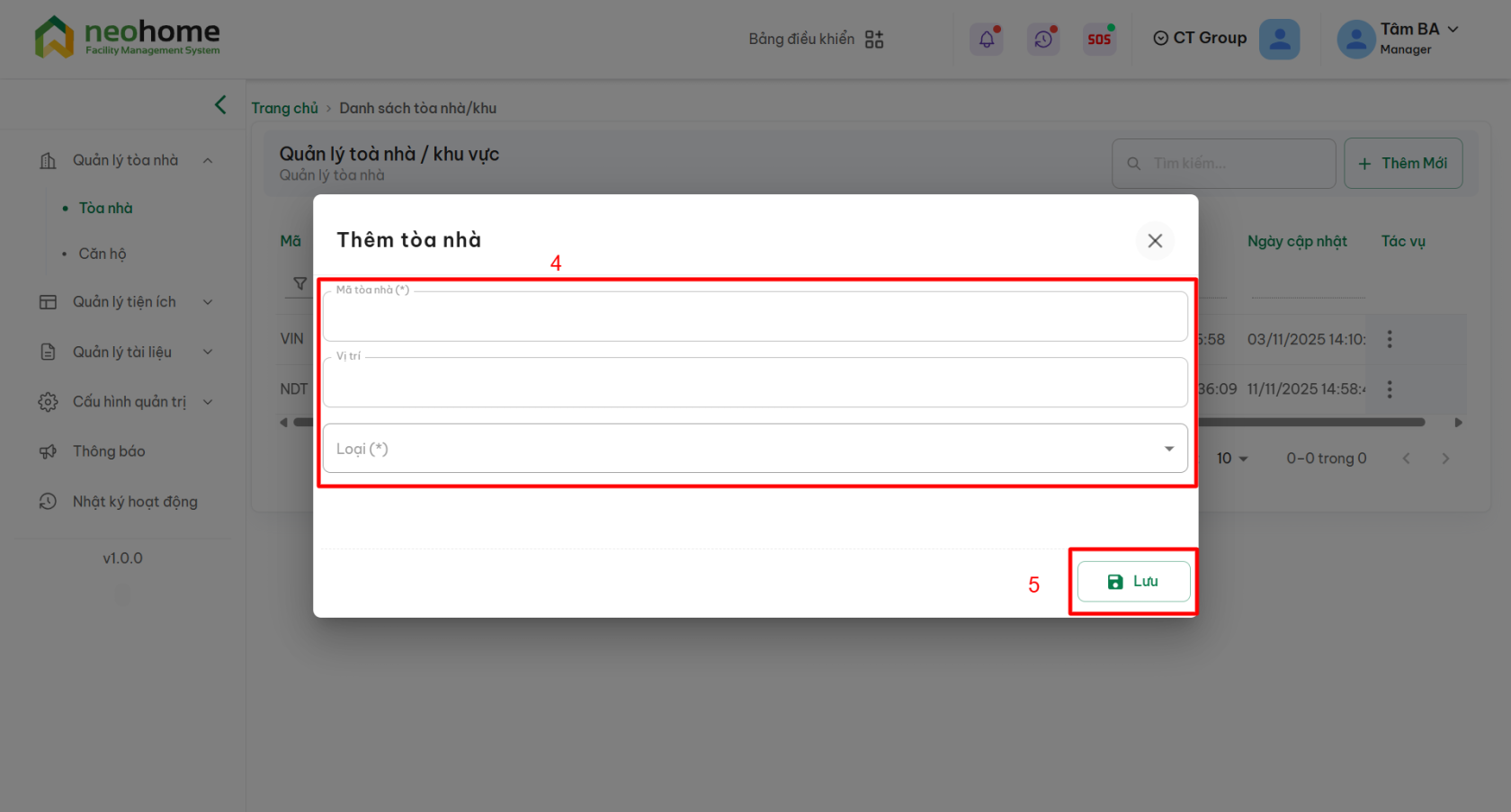Open the Loại (*) dropdown
The height and width of the screenshot is (812, 1511).
coord(755,449)
